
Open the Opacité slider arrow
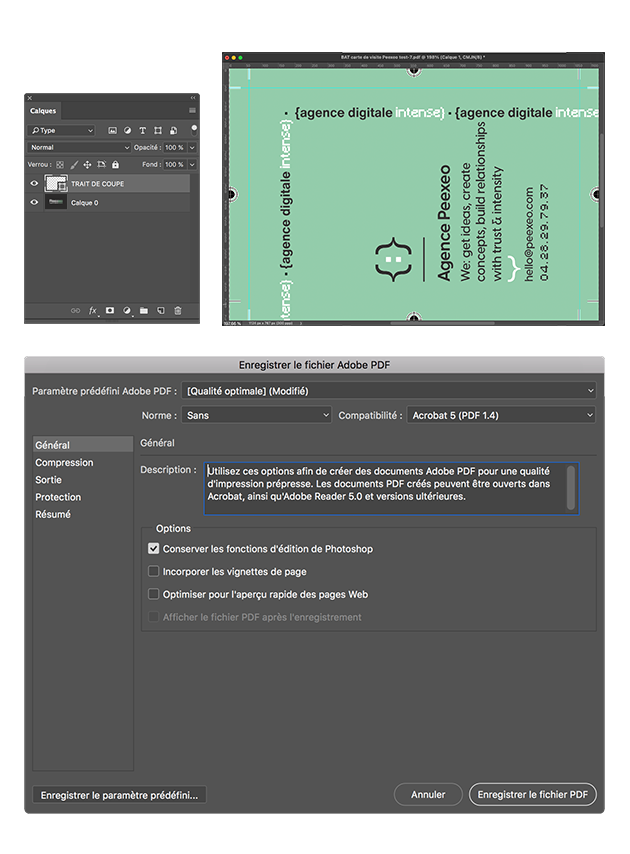point(192,148)
